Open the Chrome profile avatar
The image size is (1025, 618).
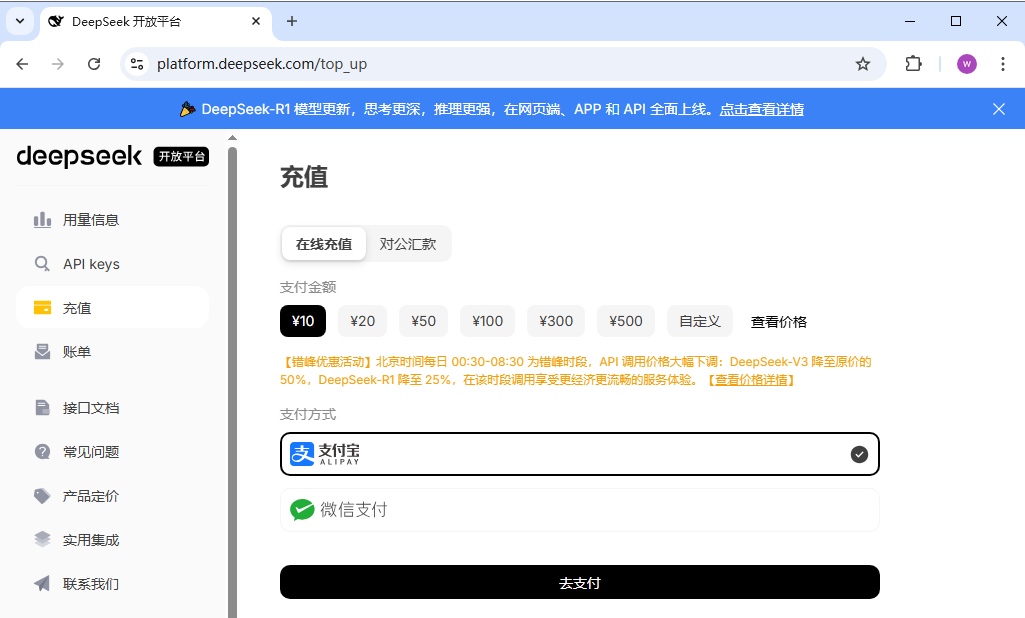click(967, 64)
